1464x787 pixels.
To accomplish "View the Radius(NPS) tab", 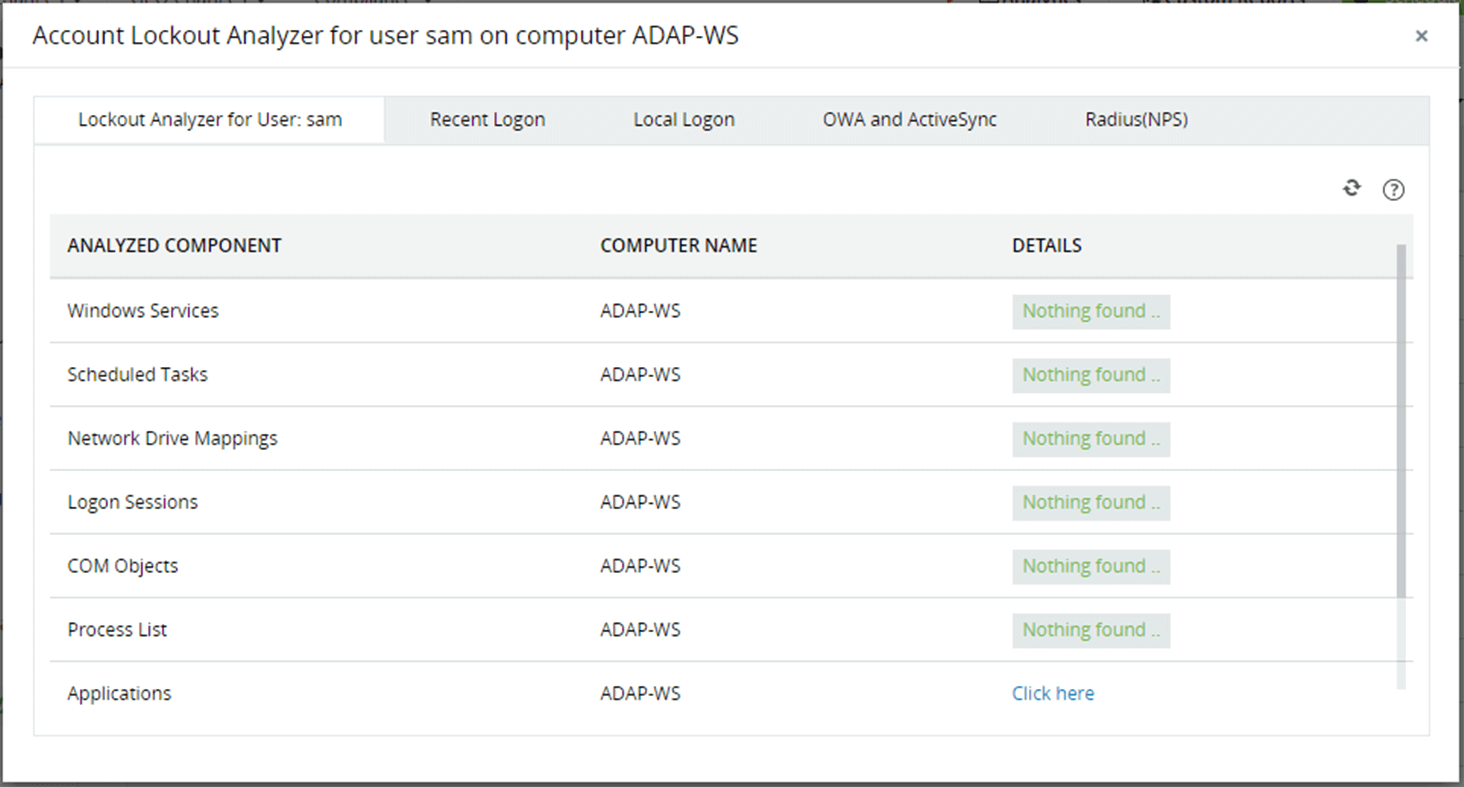I will (x=1136, y=119).
